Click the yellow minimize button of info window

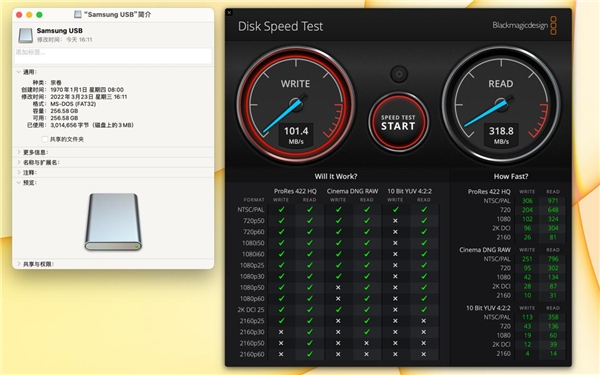coord(29,15)
